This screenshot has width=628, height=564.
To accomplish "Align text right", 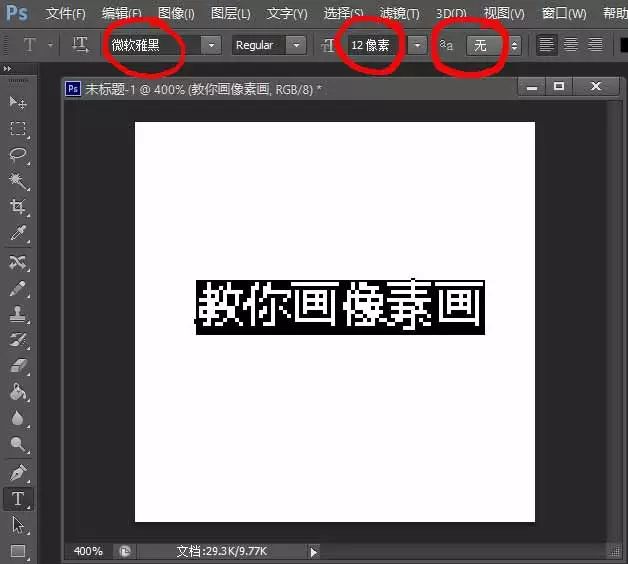I will [595, 44].
